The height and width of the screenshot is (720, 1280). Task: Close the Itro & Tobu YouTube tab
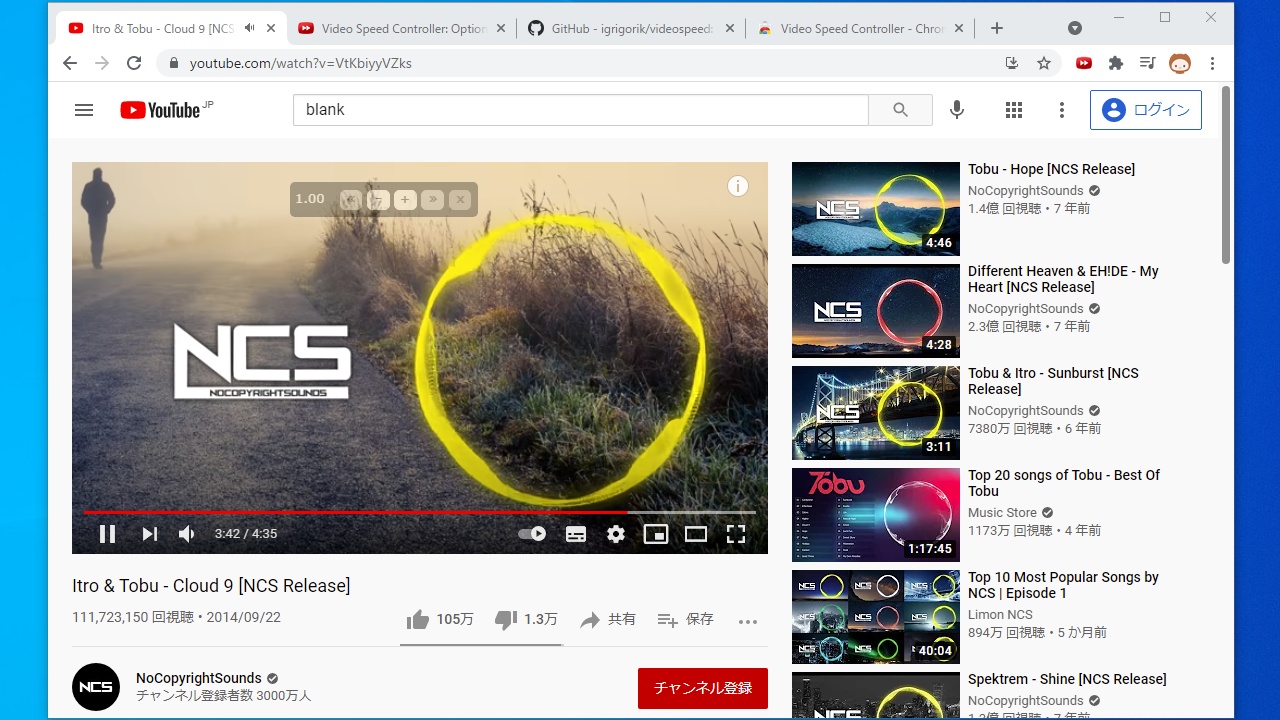tap(271, 29)
